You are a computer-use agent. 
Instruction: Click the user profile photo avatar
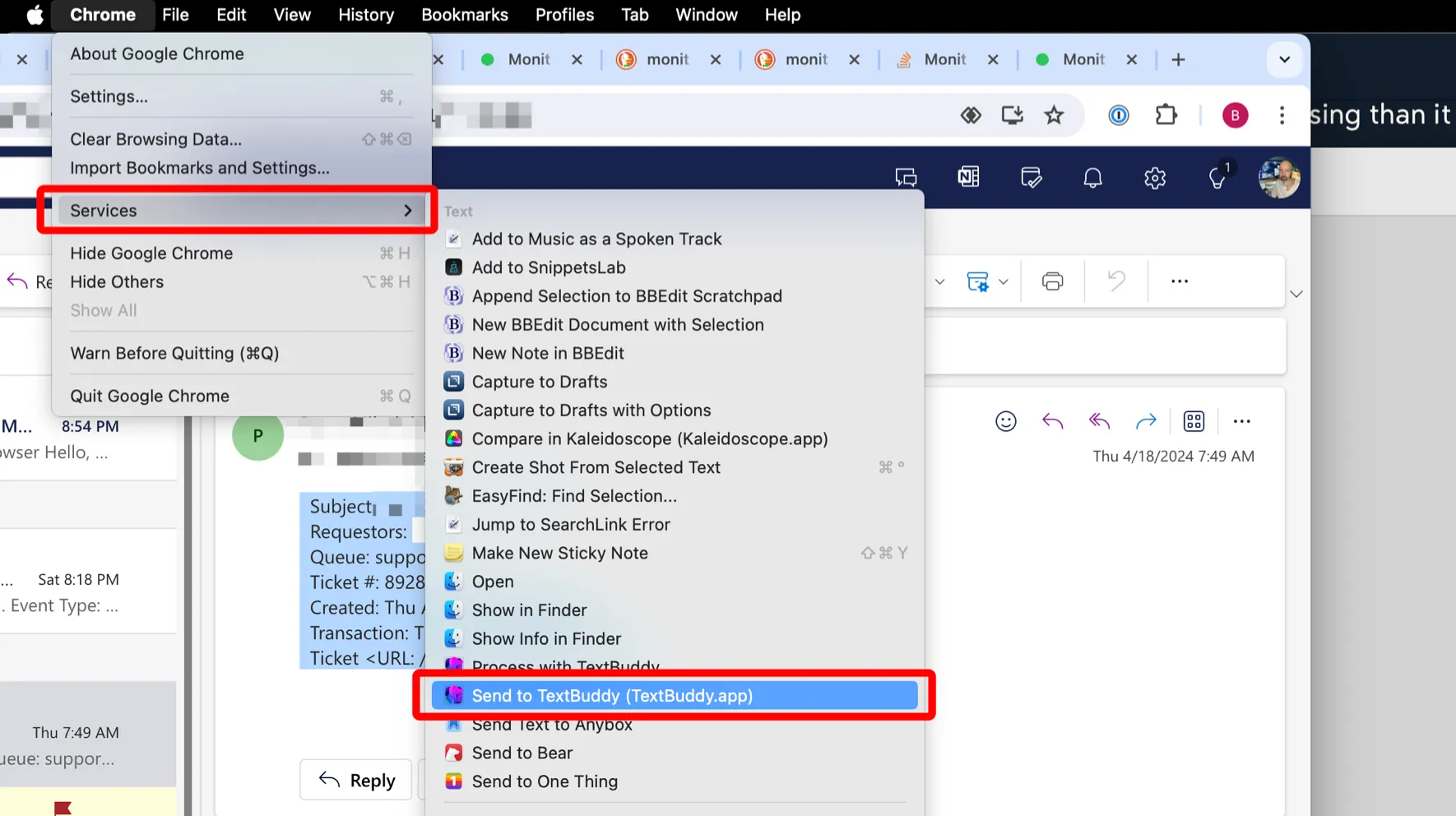(x=1278, y=178)
